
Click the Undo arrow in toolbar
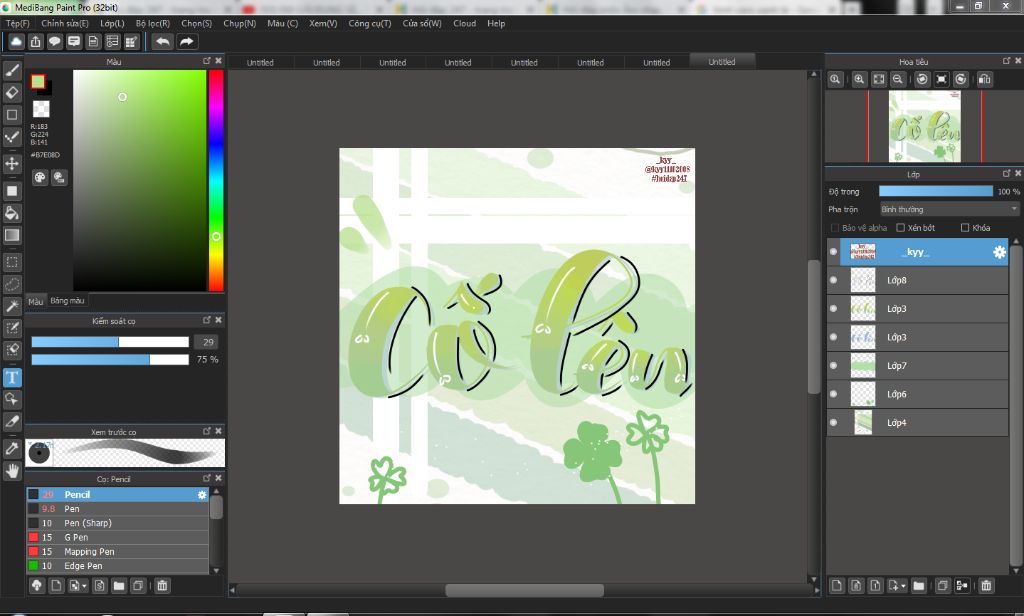163,42
